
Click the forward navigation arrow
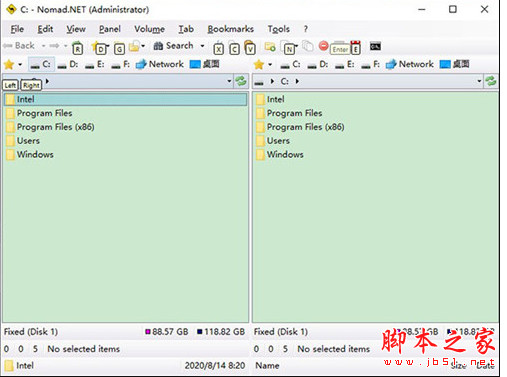(x=54, y=46)
